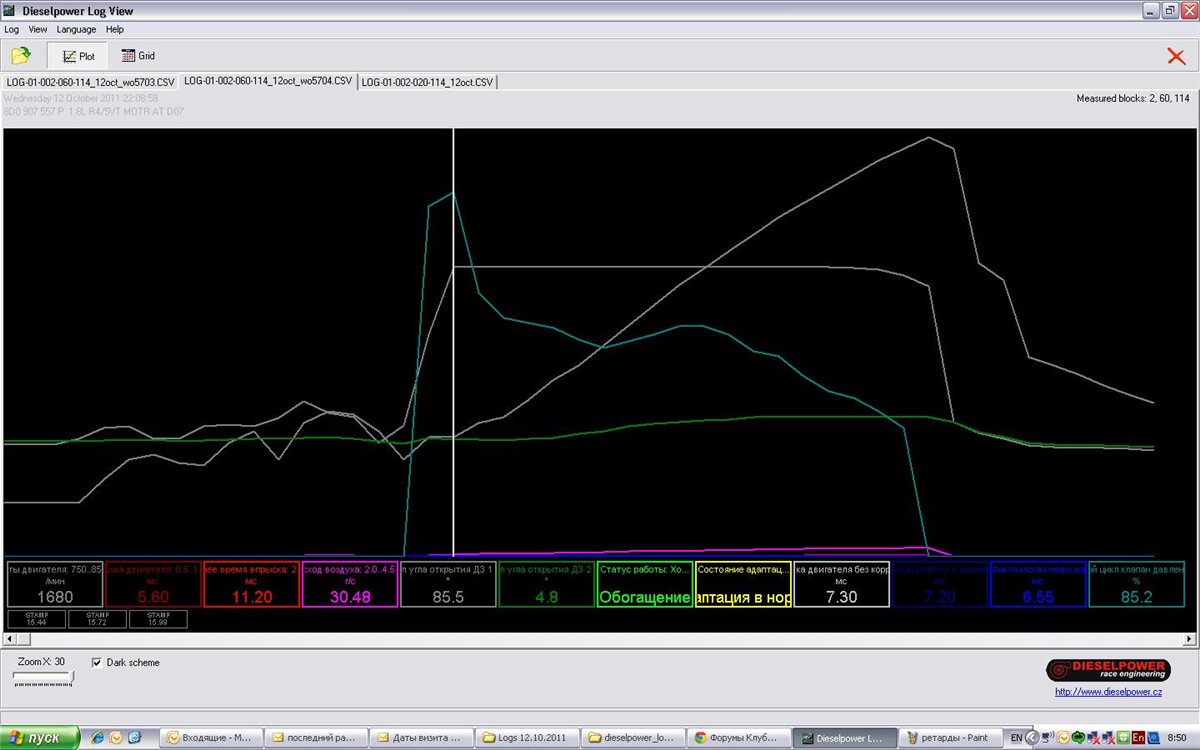The width and height of the screenshot is (1200, 750).
Task: Toggle the dark blue 7.20 channel box
Action: [x=940, y=584]
